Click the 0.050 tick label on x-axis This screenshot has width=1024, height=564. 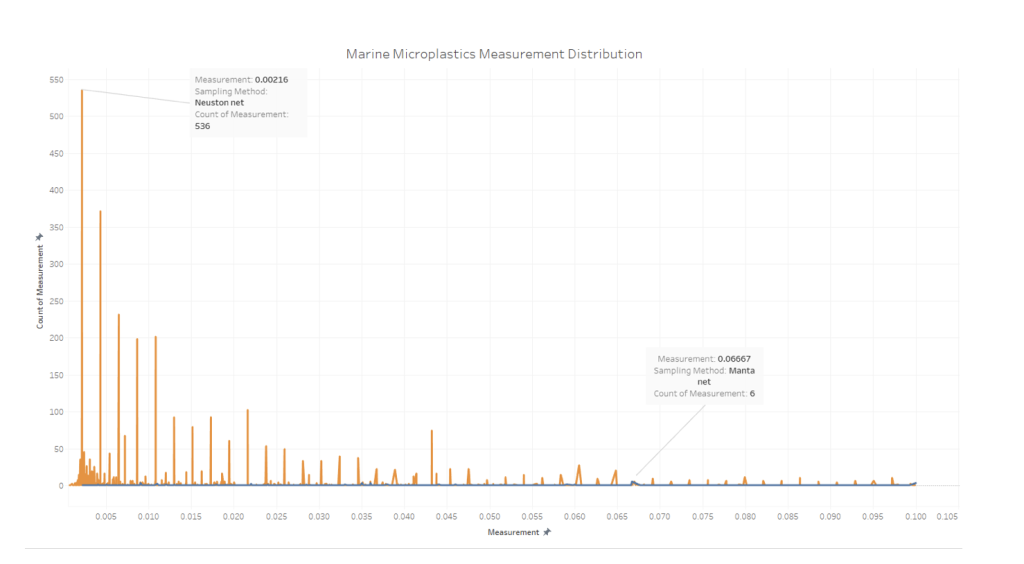(490, 516)
